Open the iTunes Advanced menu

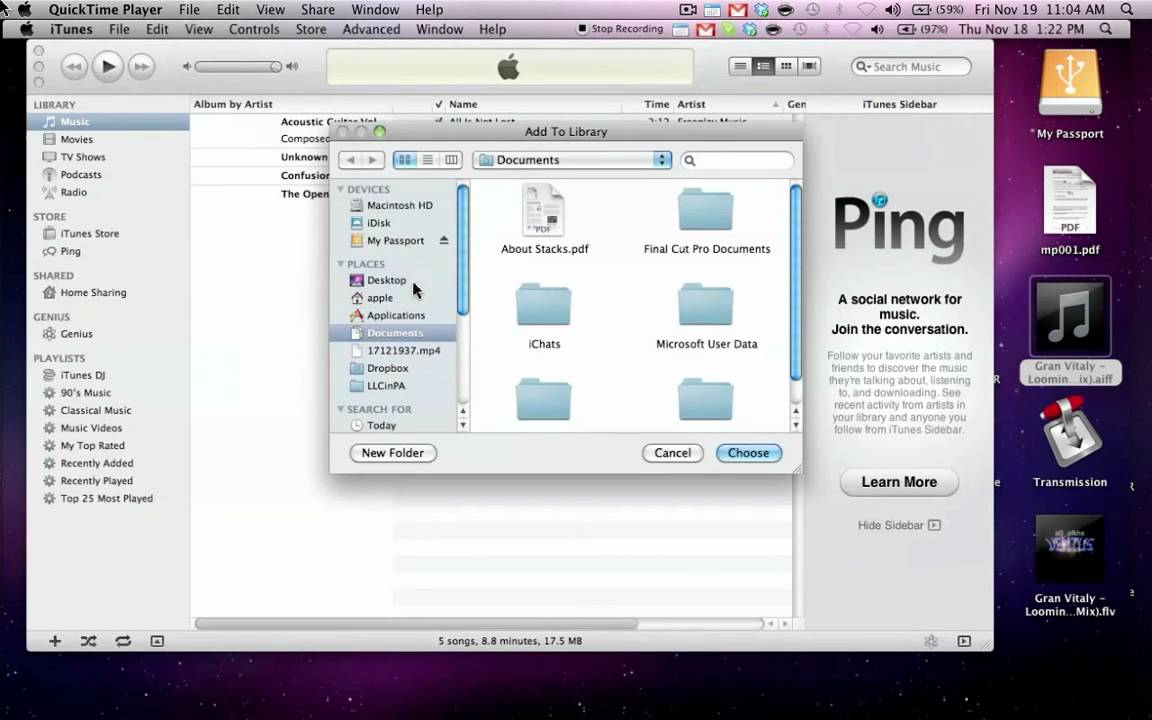click(x=371, y=29)
